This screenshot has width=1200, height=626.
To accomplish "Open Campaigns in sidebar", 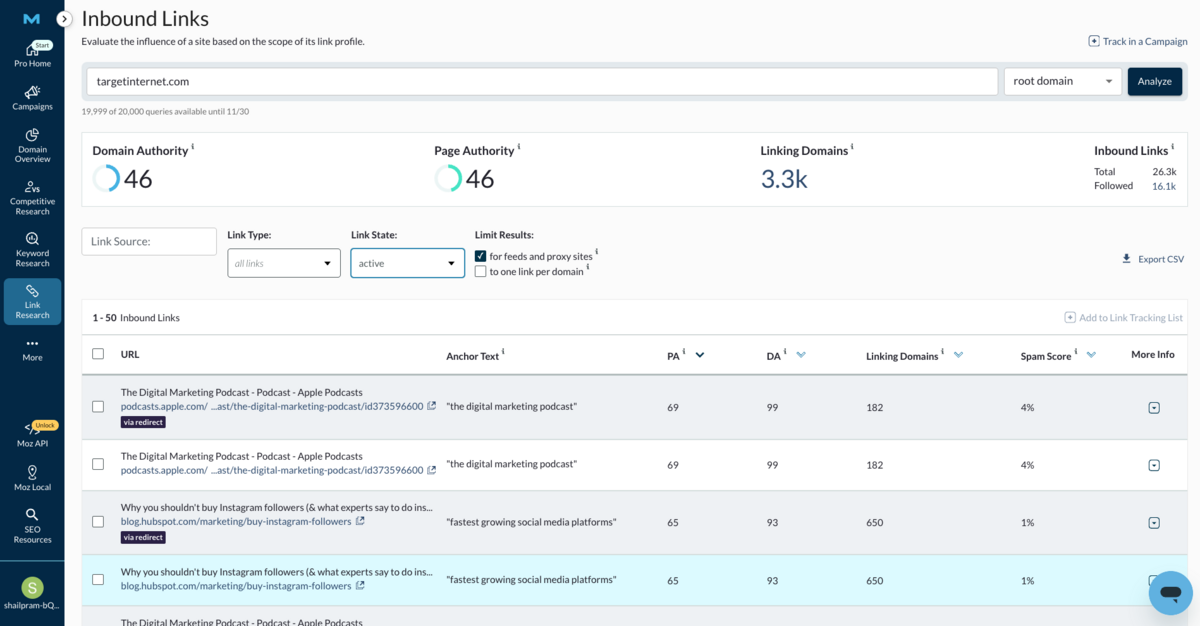I will [x=32, y=98].
